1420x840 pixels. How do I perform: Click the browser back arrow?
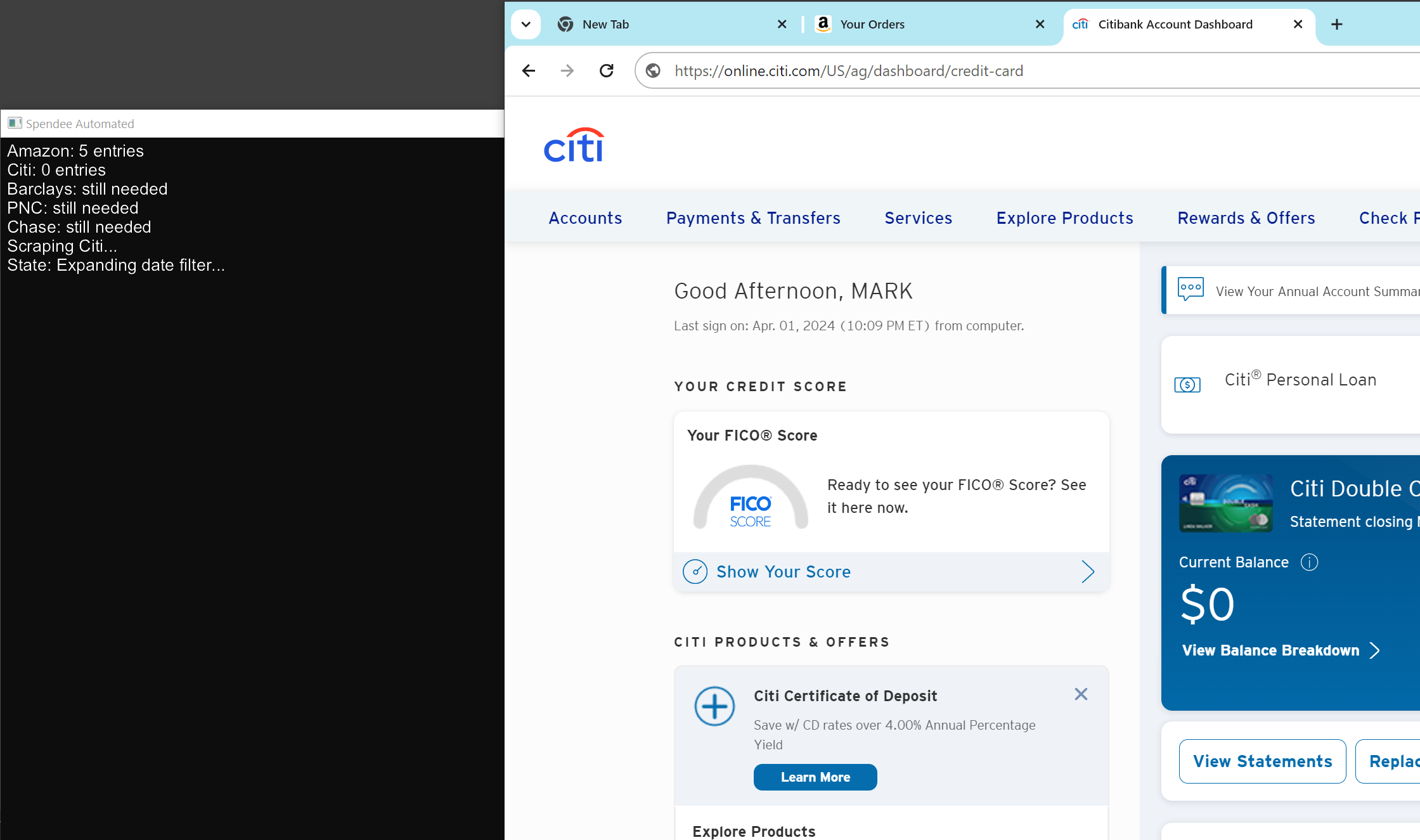[x=529, y=71]
